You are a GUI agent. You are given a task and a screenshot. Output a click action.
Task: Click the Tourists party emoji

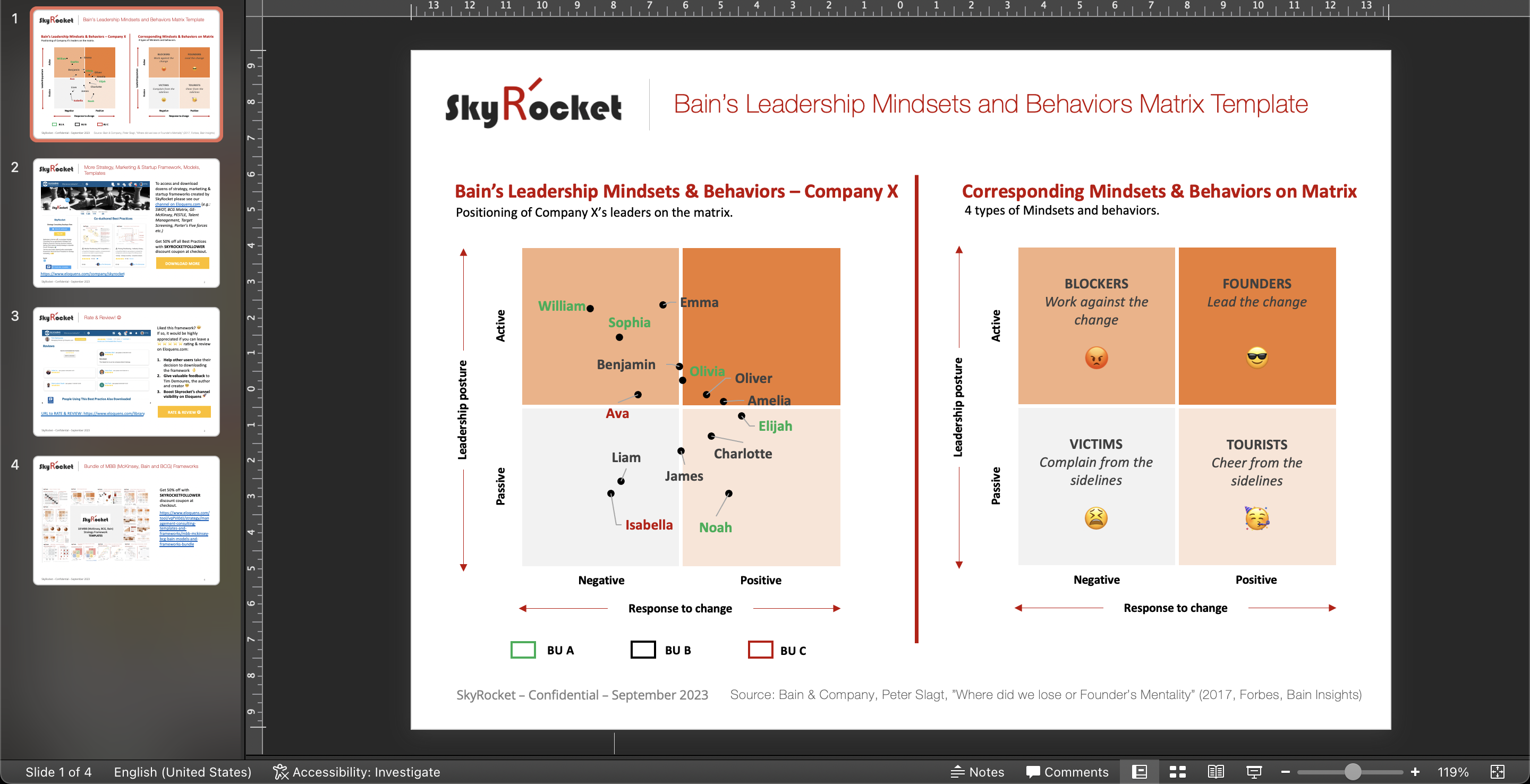point(1257,518)
